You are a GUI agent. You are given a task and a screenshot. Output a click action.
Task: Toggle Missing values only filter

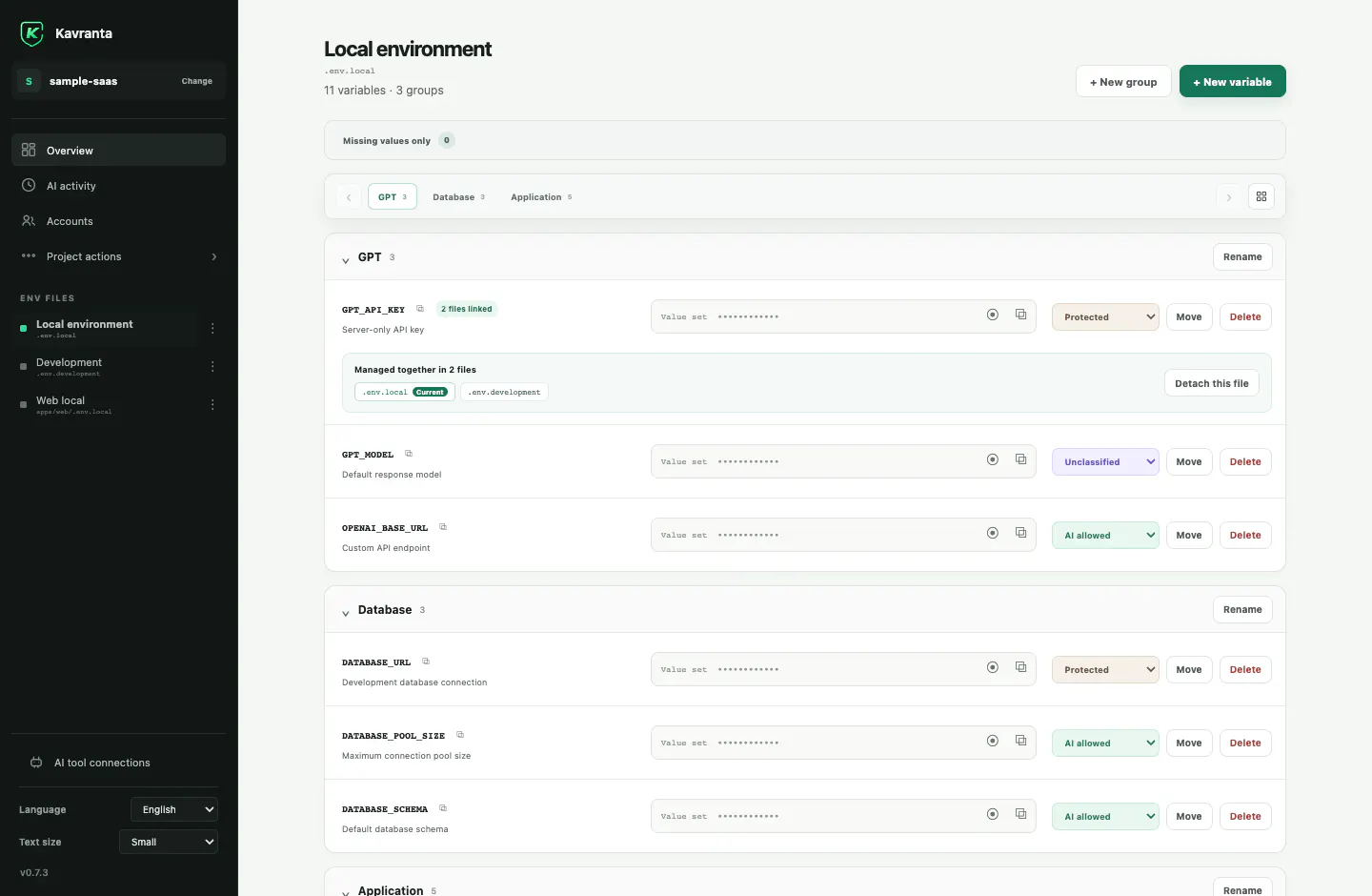click(398, 140)
